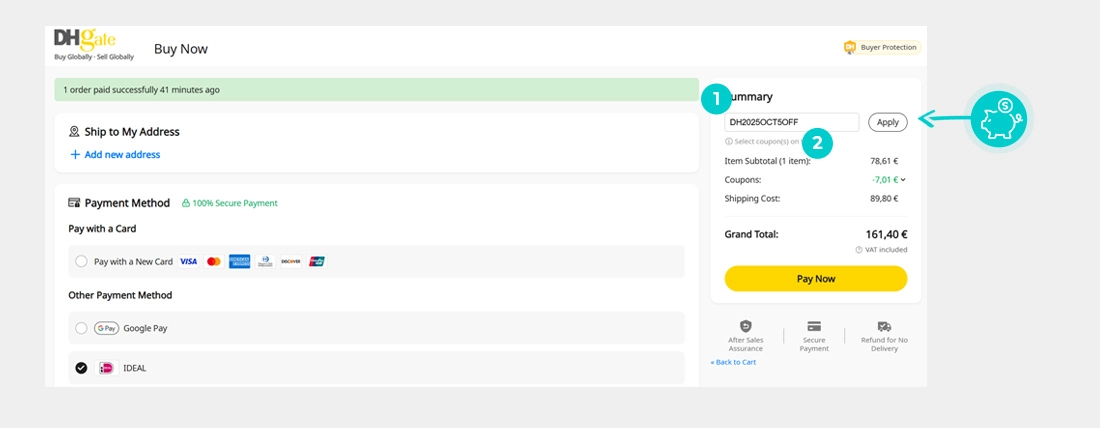The image size is (1100, 428).
Task: Click the American Express card logo
Action: (239, 262)
